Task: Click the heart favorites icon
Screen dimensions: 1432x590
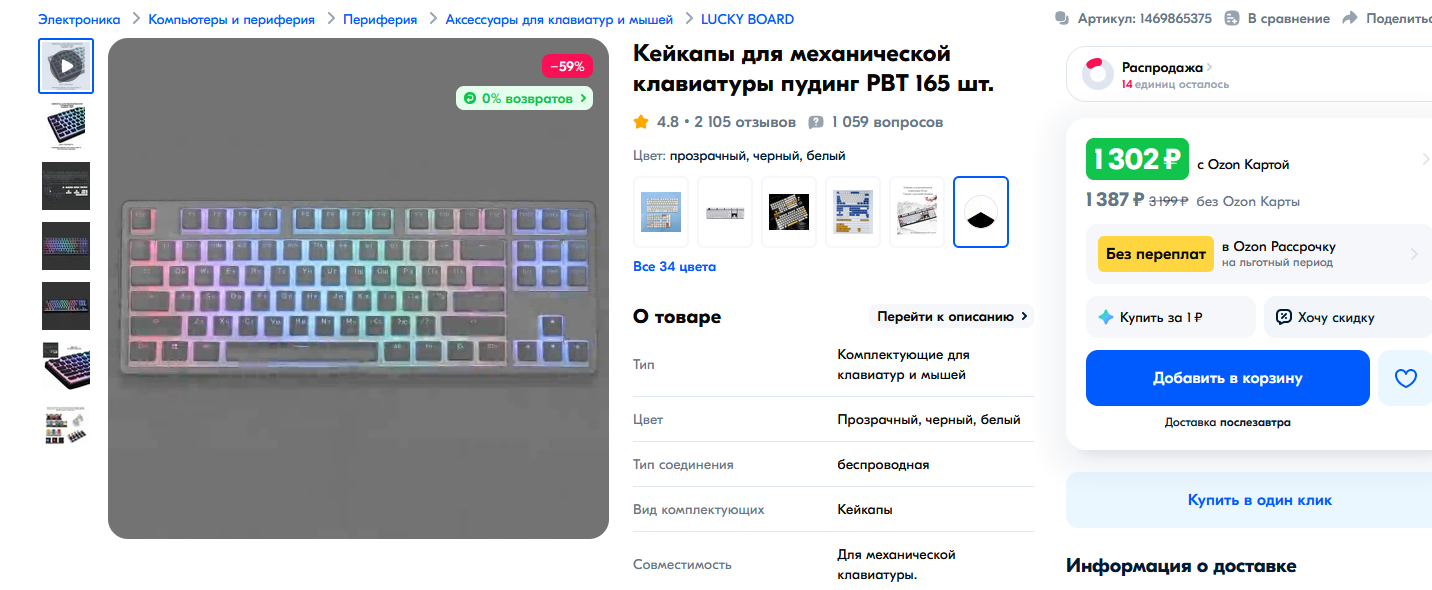Action: coord(1406,378)
